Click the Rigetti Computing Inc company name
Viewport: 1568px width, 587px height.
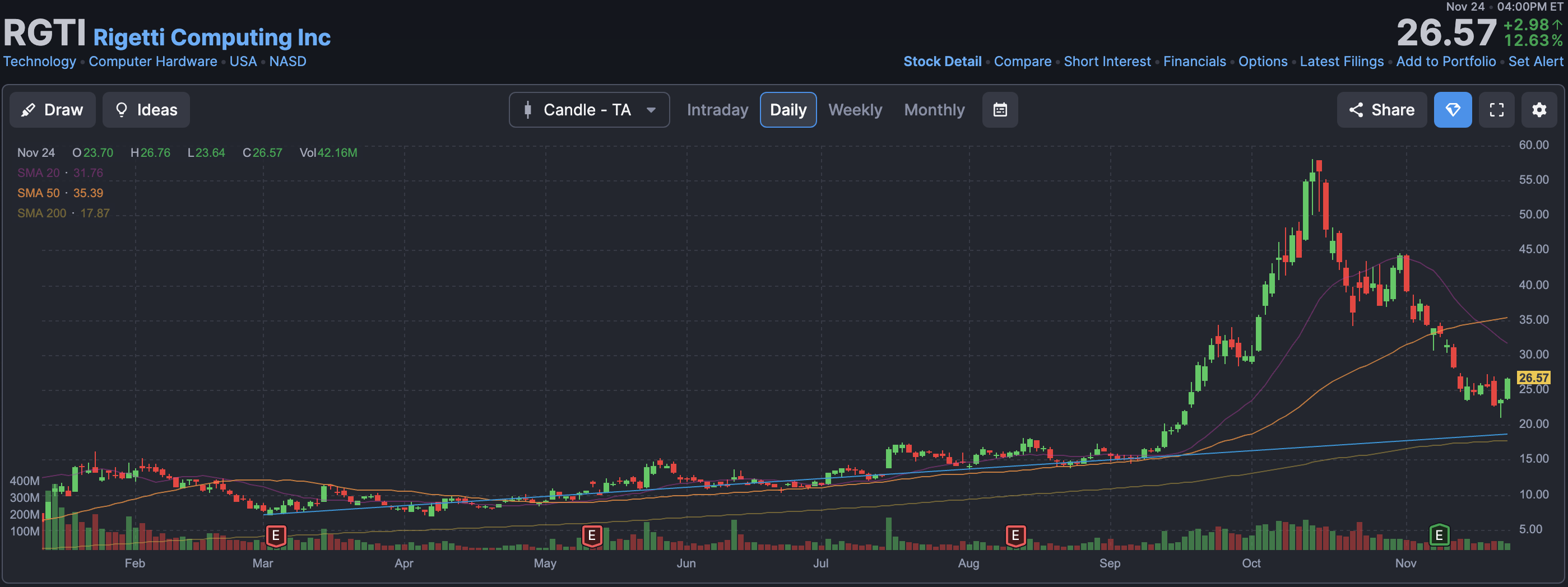tap(212, 37)
